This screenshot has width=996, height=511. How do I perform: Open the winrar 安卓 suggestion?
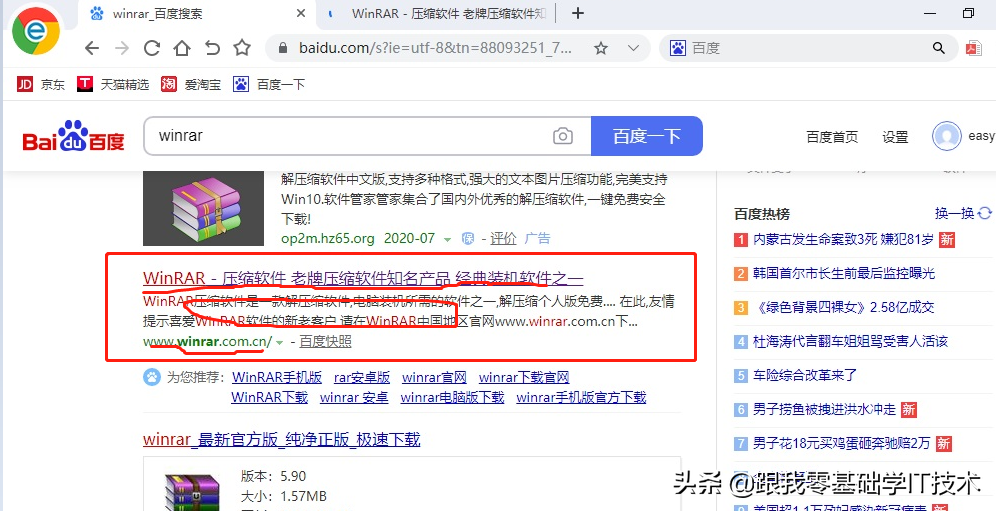tap(354, 398)
